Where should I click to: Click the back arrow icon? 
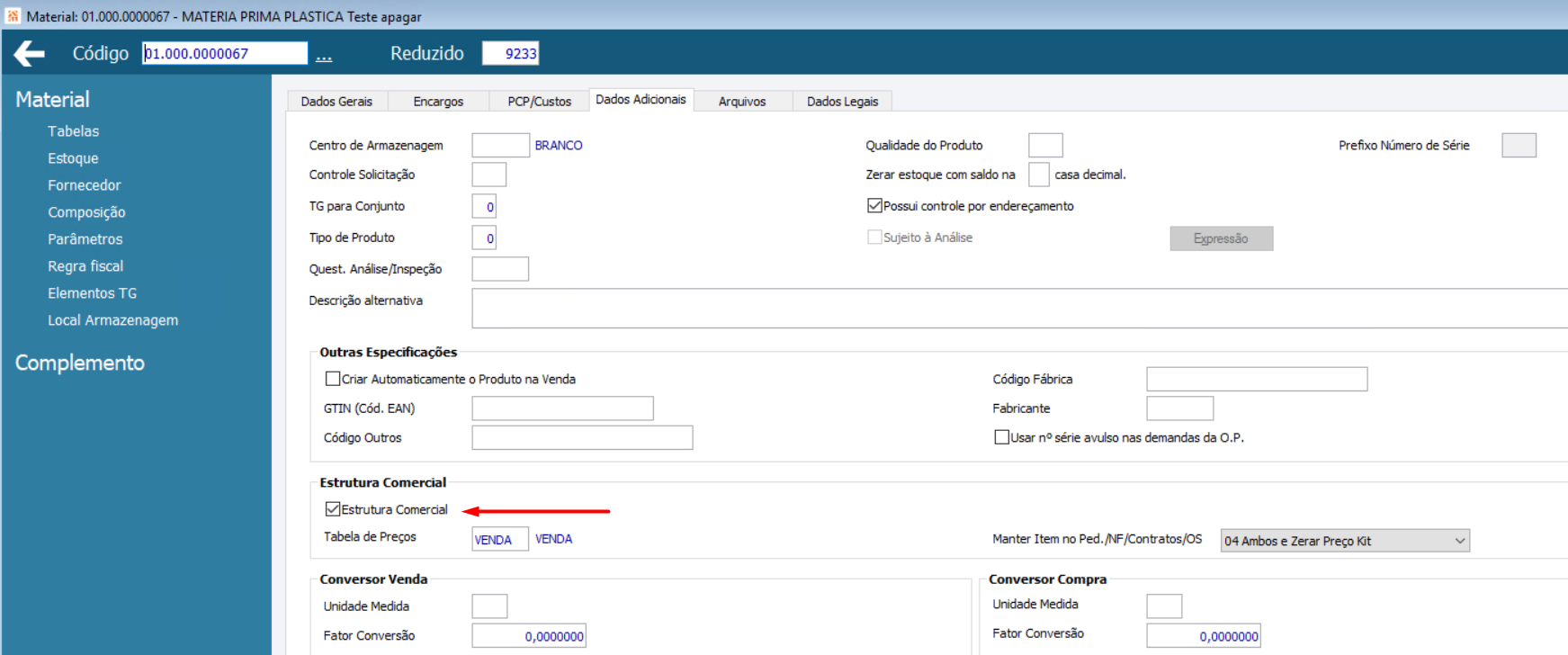(30, 54)
